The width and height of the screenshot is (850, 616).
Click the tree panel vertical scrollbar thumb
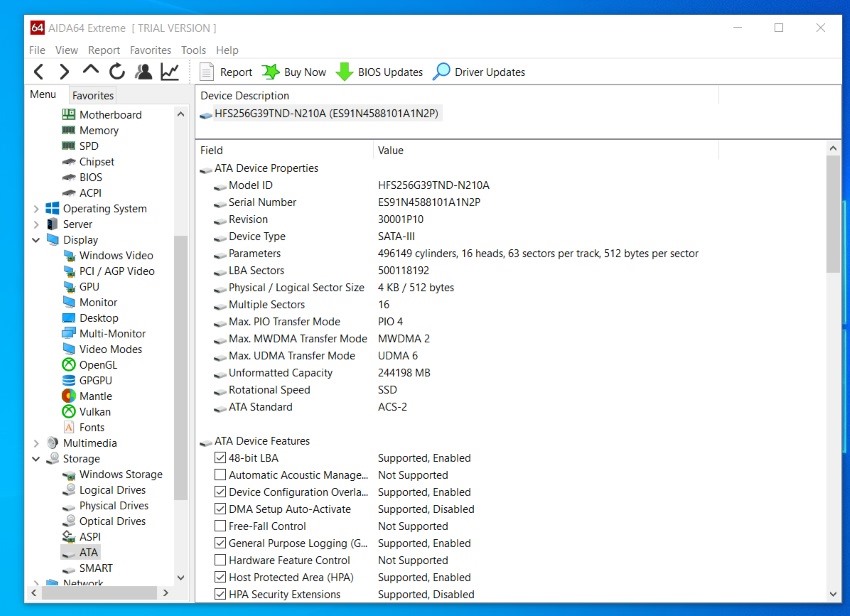point(181,367)
